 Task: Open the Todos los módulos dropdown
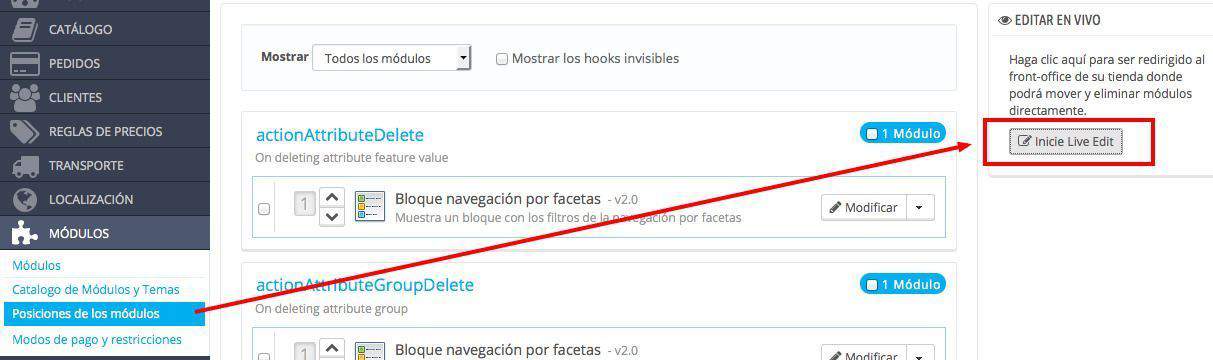[x=391, y=58]
